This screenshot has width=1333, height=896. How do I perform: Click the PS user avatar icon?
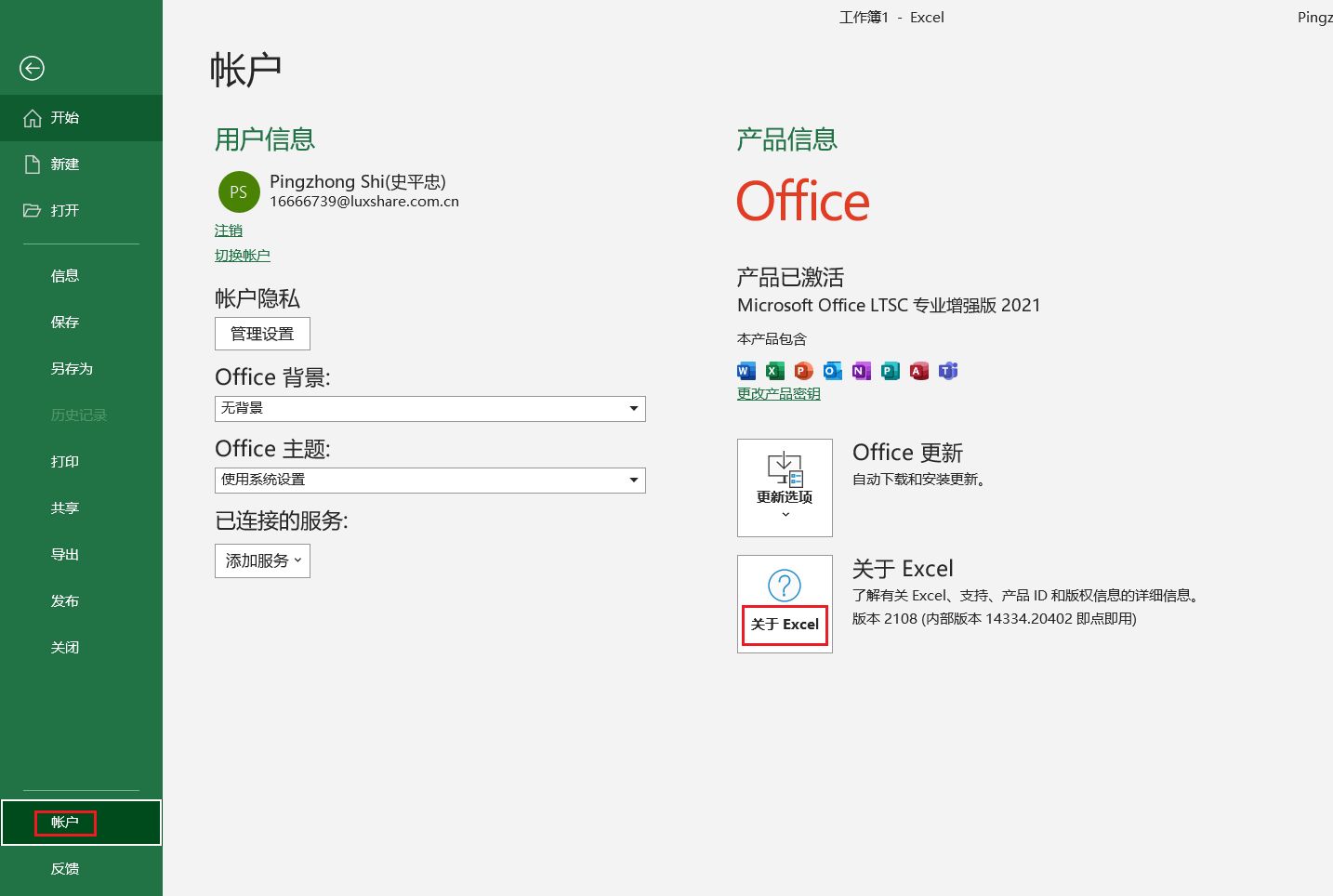click(239, 191)
